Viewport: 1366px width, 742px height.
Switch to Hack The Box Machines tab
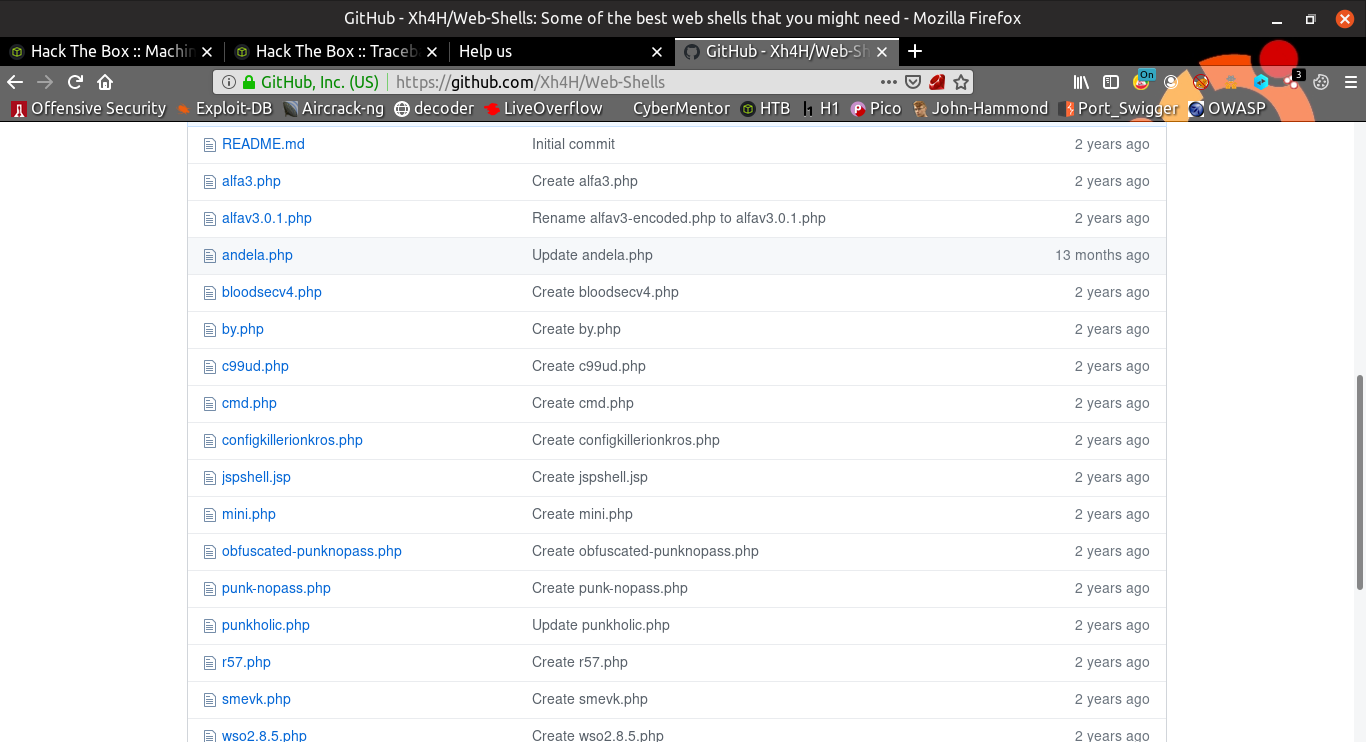click(111, 51)
